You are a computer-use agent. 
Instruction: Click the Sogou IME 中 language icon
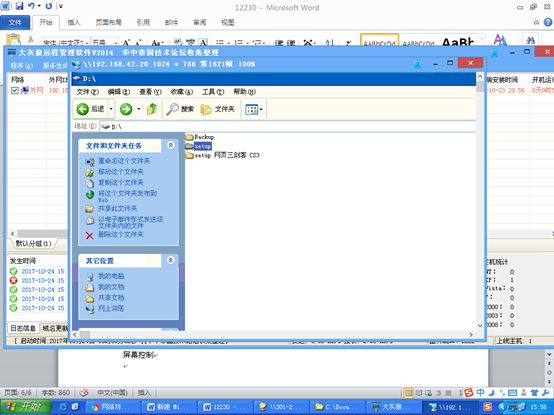(x=481, y=392)
